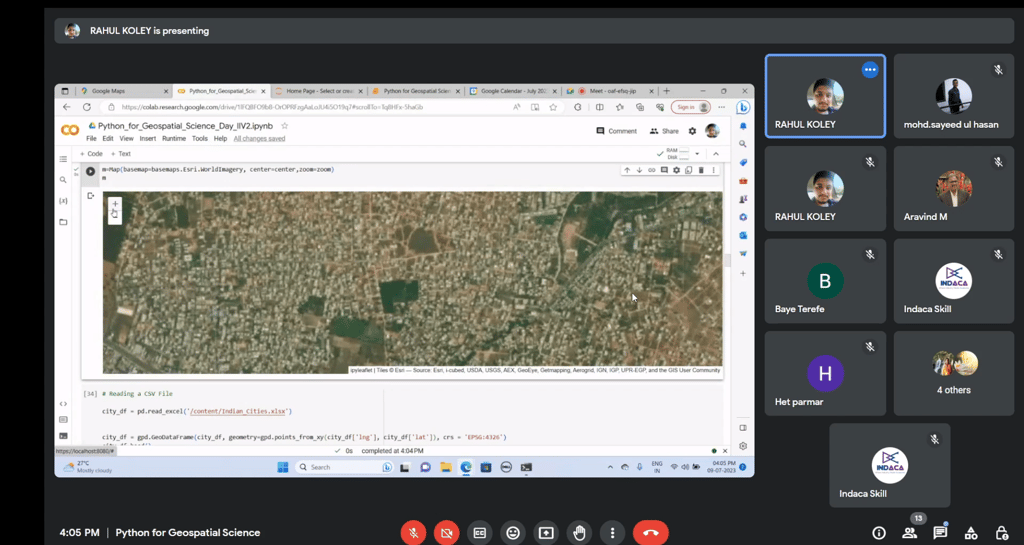Turn on the Meet microphone
This screenshot has width=1024, height=545.
(x=413, y=533)
